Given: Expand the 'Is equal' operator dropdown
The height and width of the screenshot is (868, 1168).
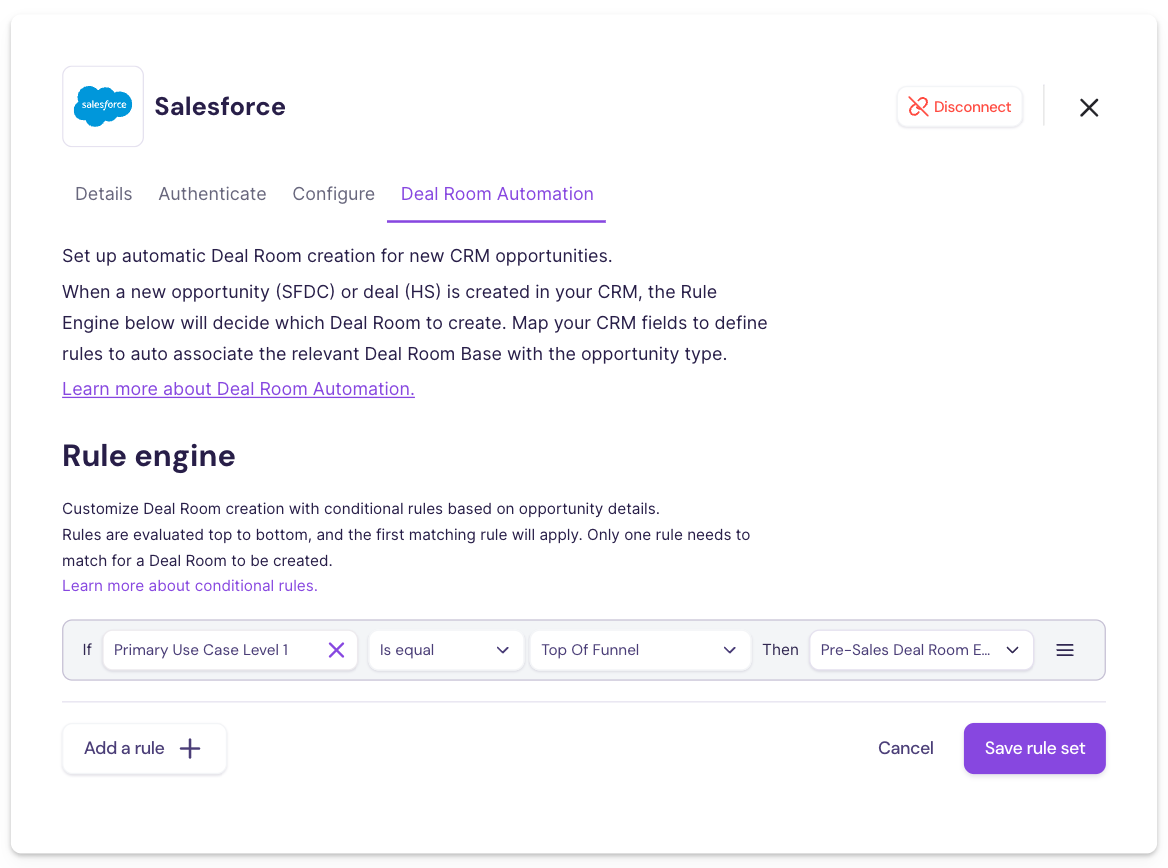Looking at the screenshot, I should tap(446, 650).
